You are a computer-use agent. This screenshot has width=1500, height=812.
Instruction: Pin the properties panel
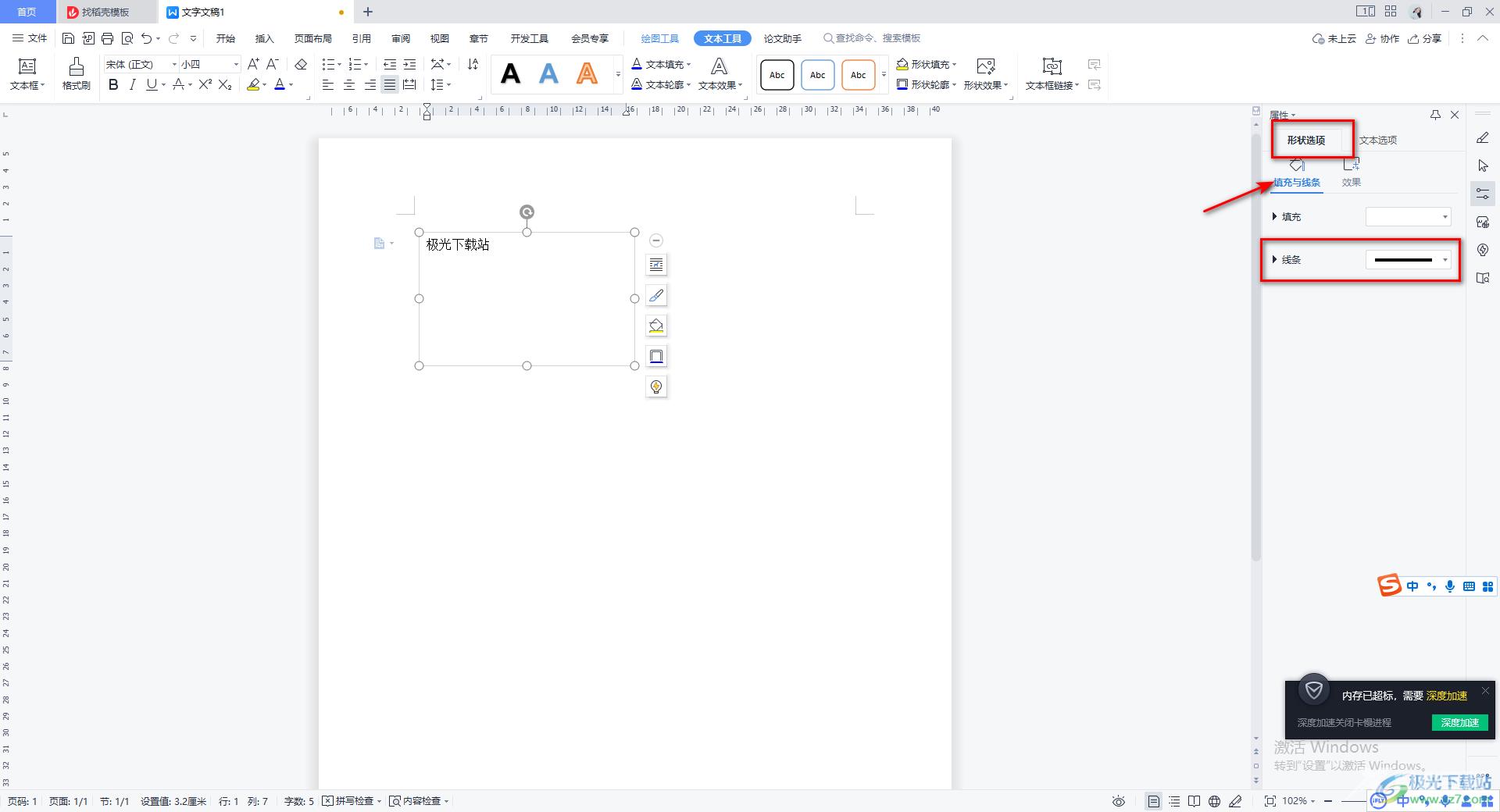1435,115
